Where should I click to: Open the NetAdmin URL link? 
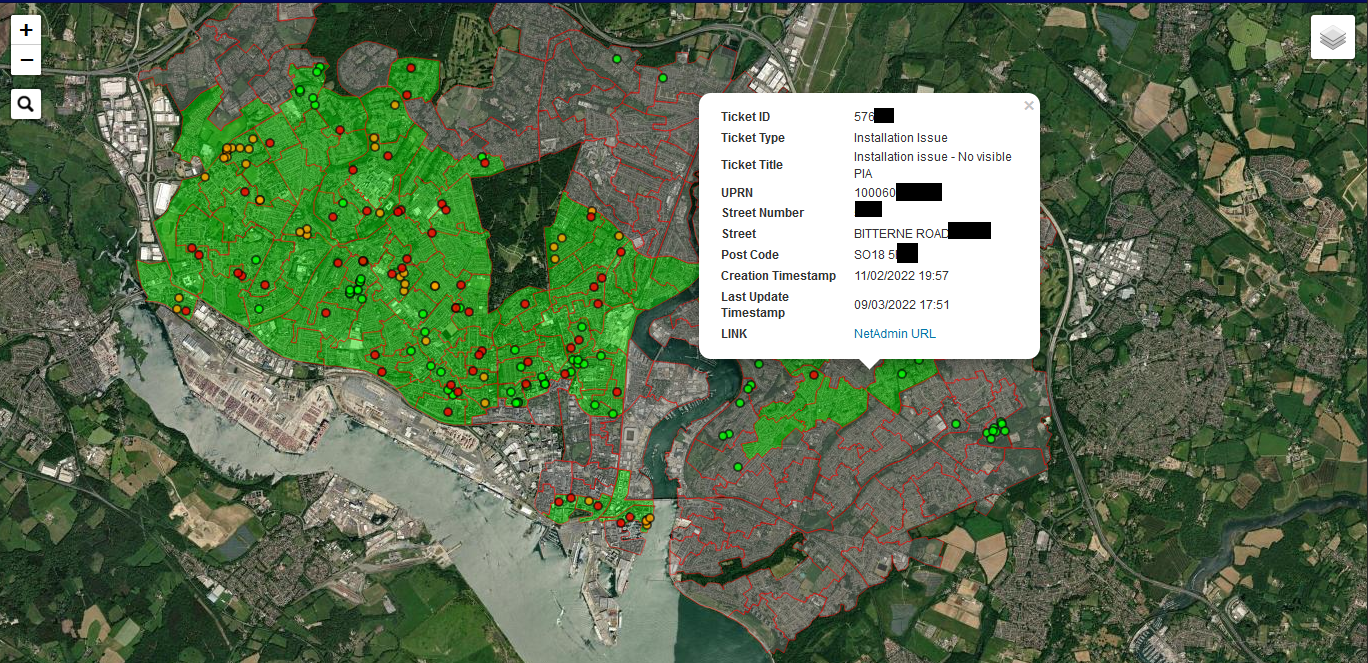(895, 334)
